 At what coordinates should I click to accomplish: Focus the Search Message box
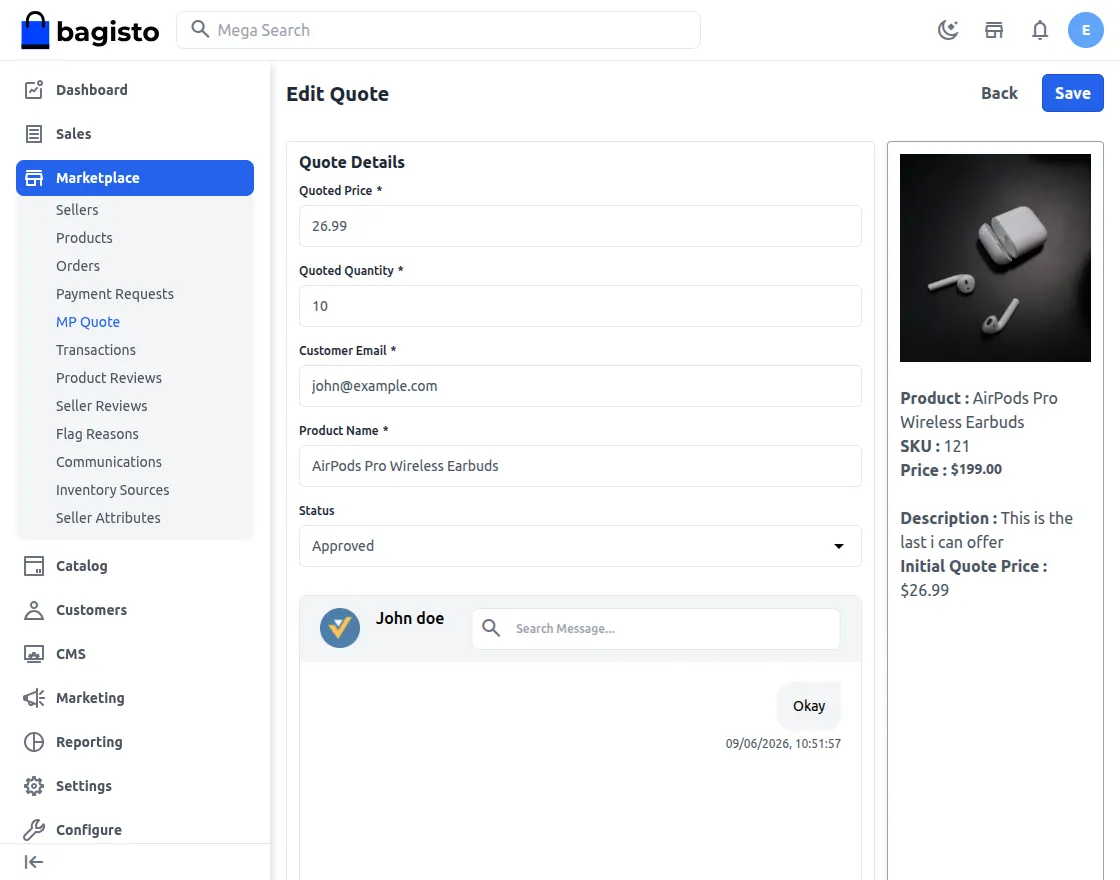click(656, 629)
